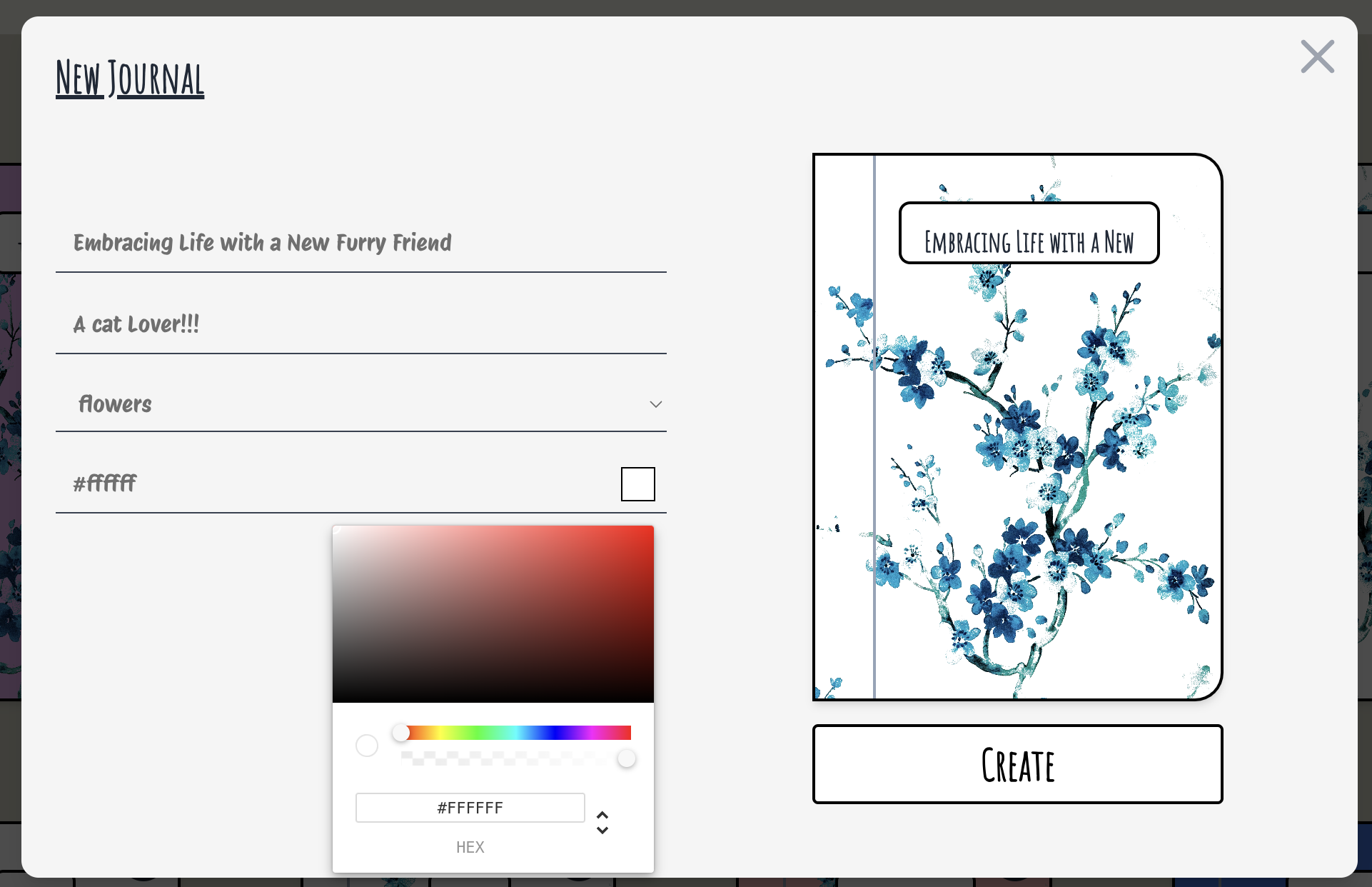Click the New Journal heading
This screenshot has width=1372, height=887.
click(x=130, y=79)
